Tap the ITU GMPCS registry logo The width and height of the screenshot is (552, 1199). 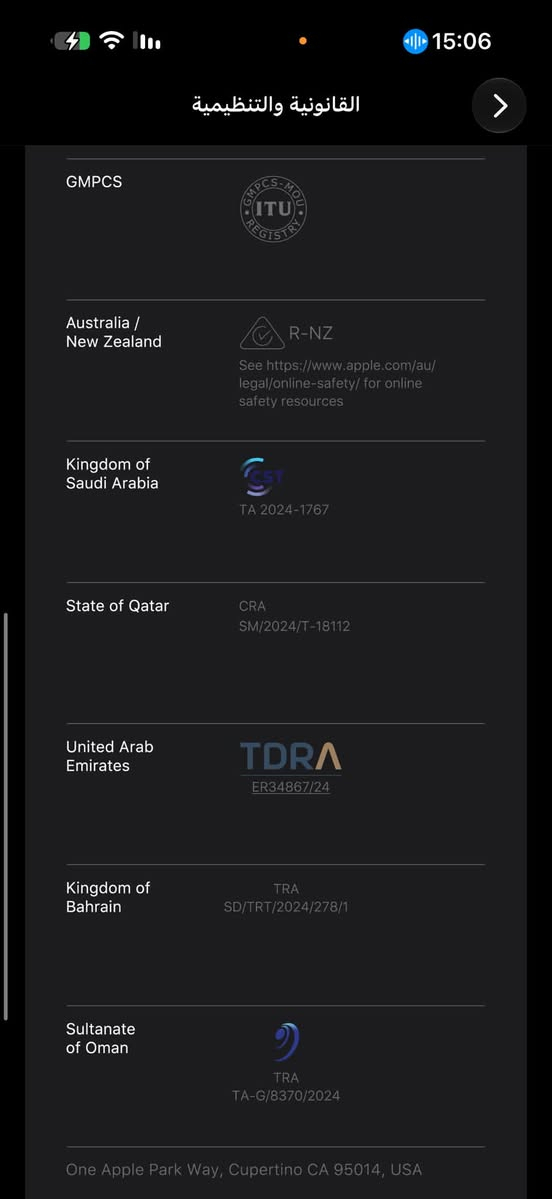tap(274, 210)
